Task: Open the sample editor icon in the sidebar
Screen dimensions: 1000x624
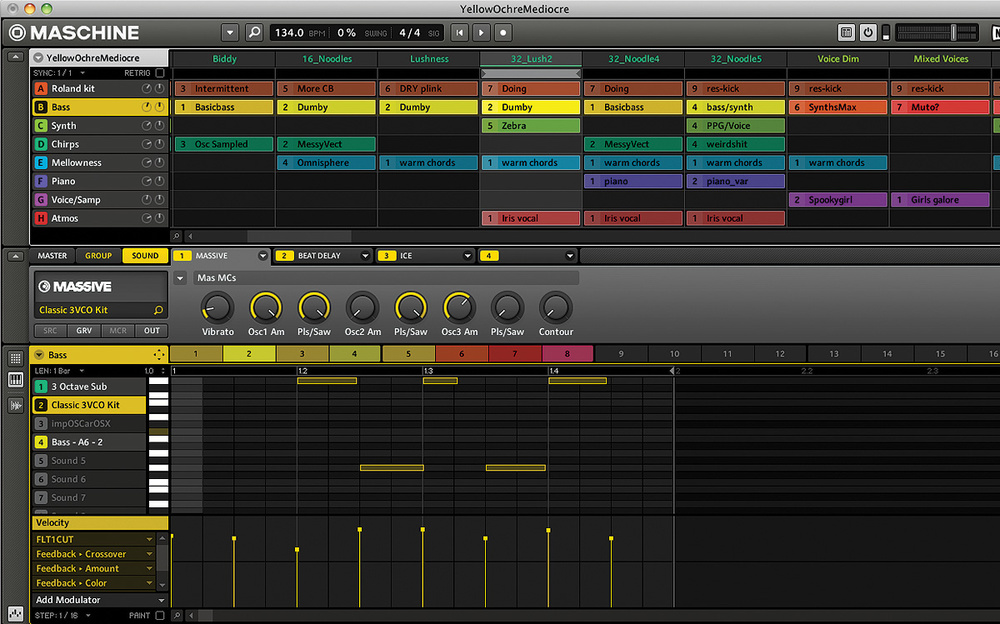Action: coord(16,404)
